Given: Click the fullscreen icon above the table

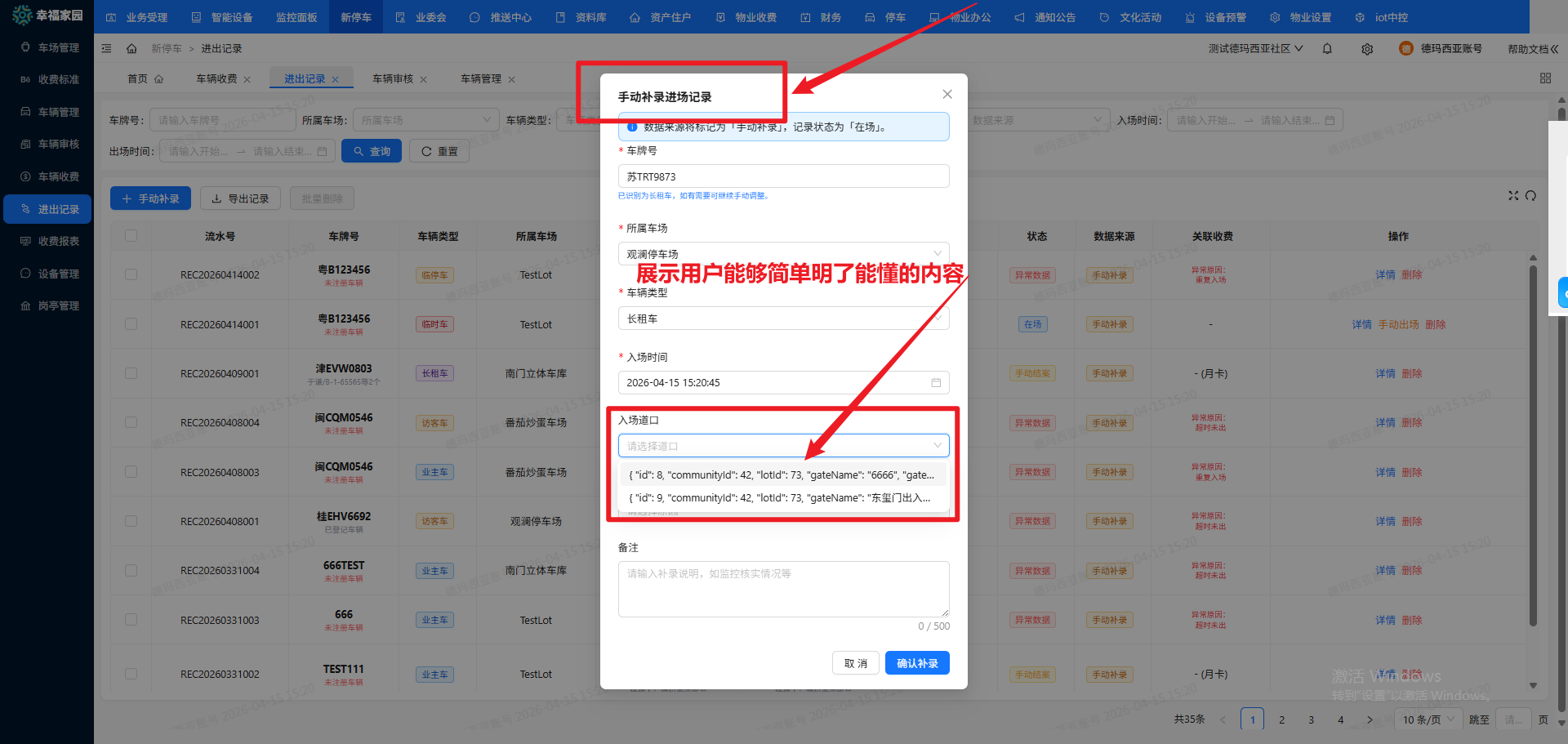Looking at the screenshot, I should (1513, 196).
